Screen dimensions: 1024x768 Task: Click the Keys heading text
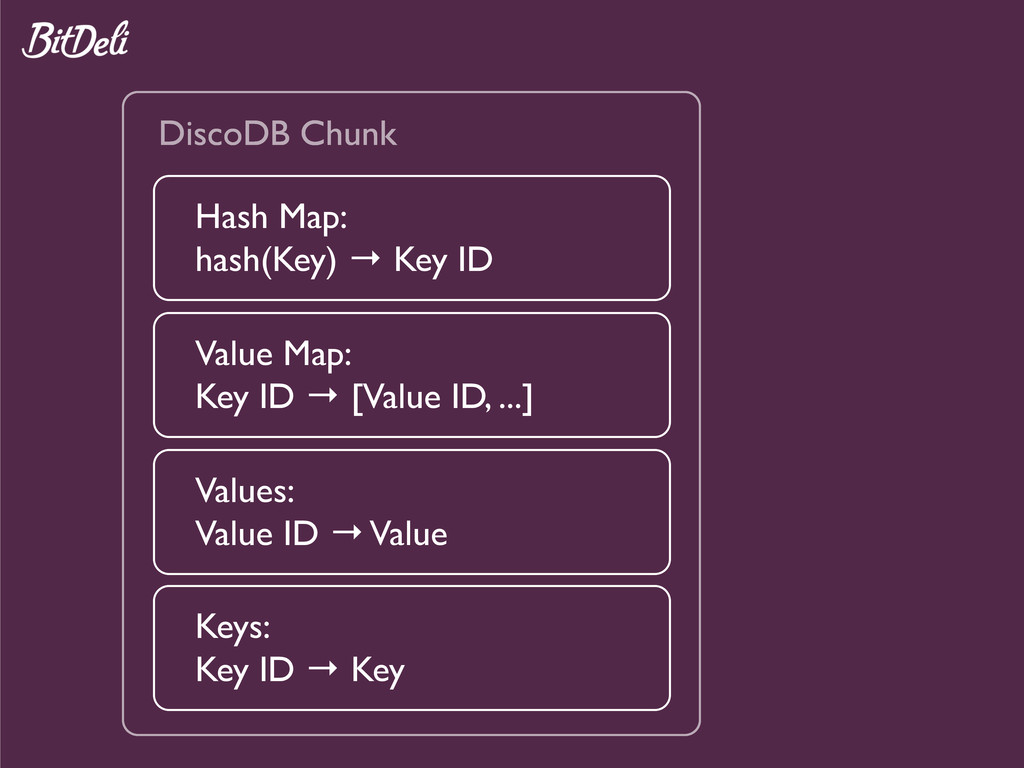click(x=232, y=628)
